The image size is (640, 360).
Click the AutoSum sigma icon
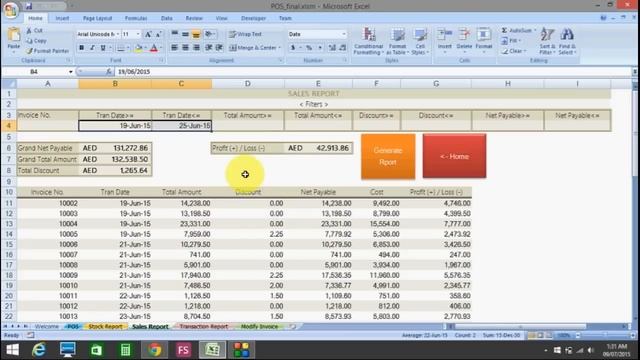(x=504, y=31)
